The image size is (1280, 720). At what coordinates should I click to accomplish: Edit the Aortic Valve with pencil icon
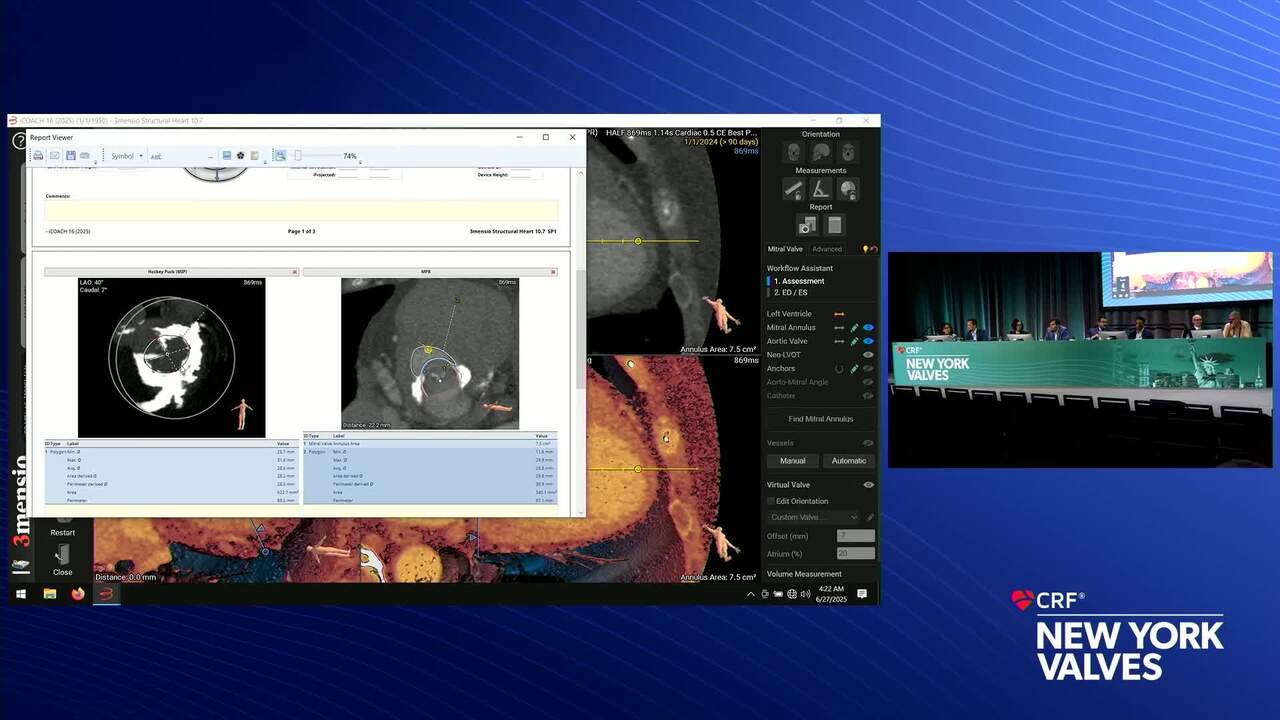(854, 341)
